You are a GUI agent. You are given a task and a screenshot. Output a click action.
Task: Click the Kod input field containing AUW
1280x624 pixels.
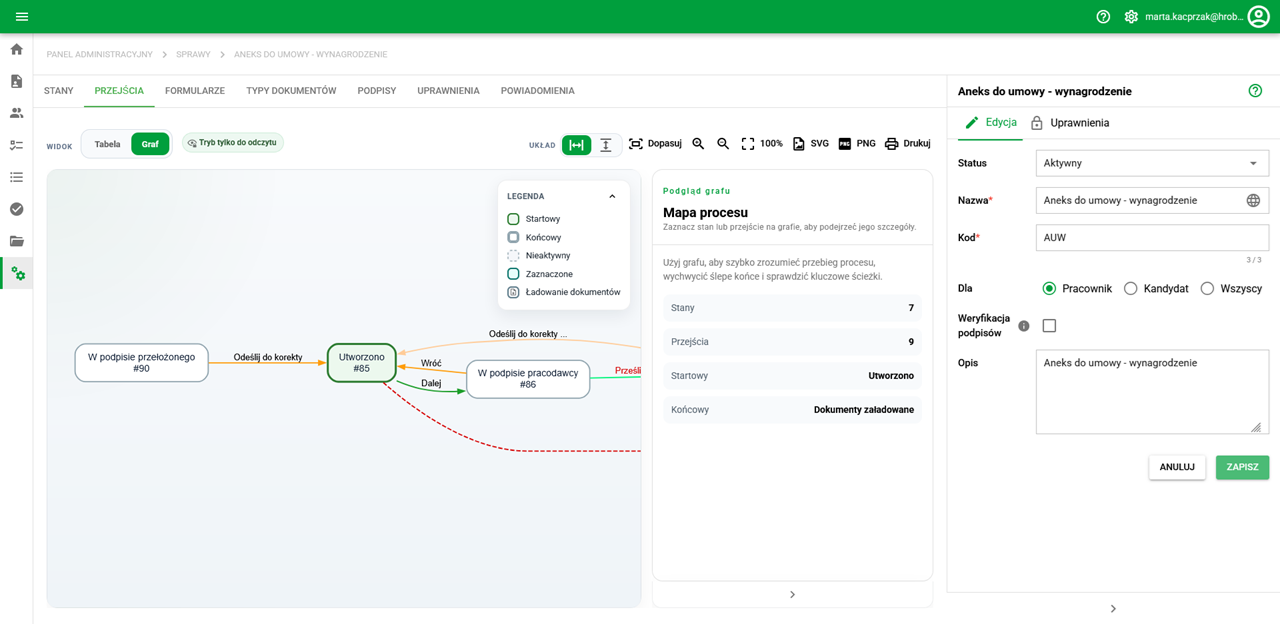tap(1152, 237)
